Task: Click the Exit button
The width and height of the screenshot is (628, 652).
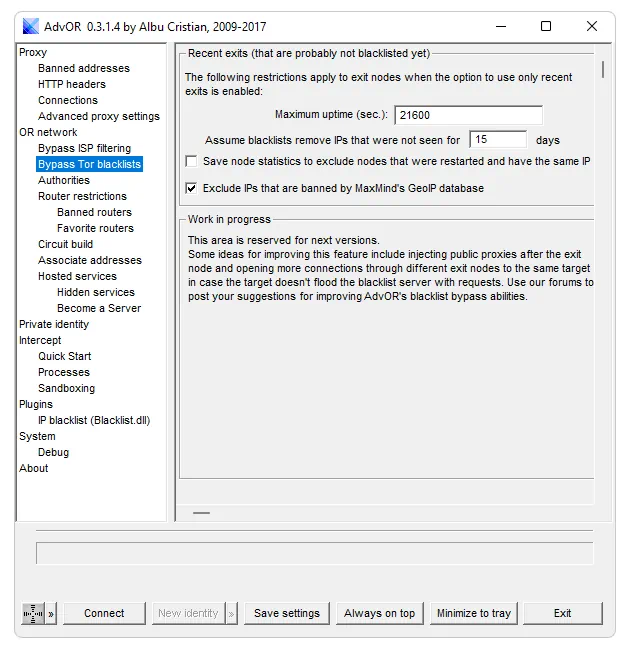Action: (562, 613)
